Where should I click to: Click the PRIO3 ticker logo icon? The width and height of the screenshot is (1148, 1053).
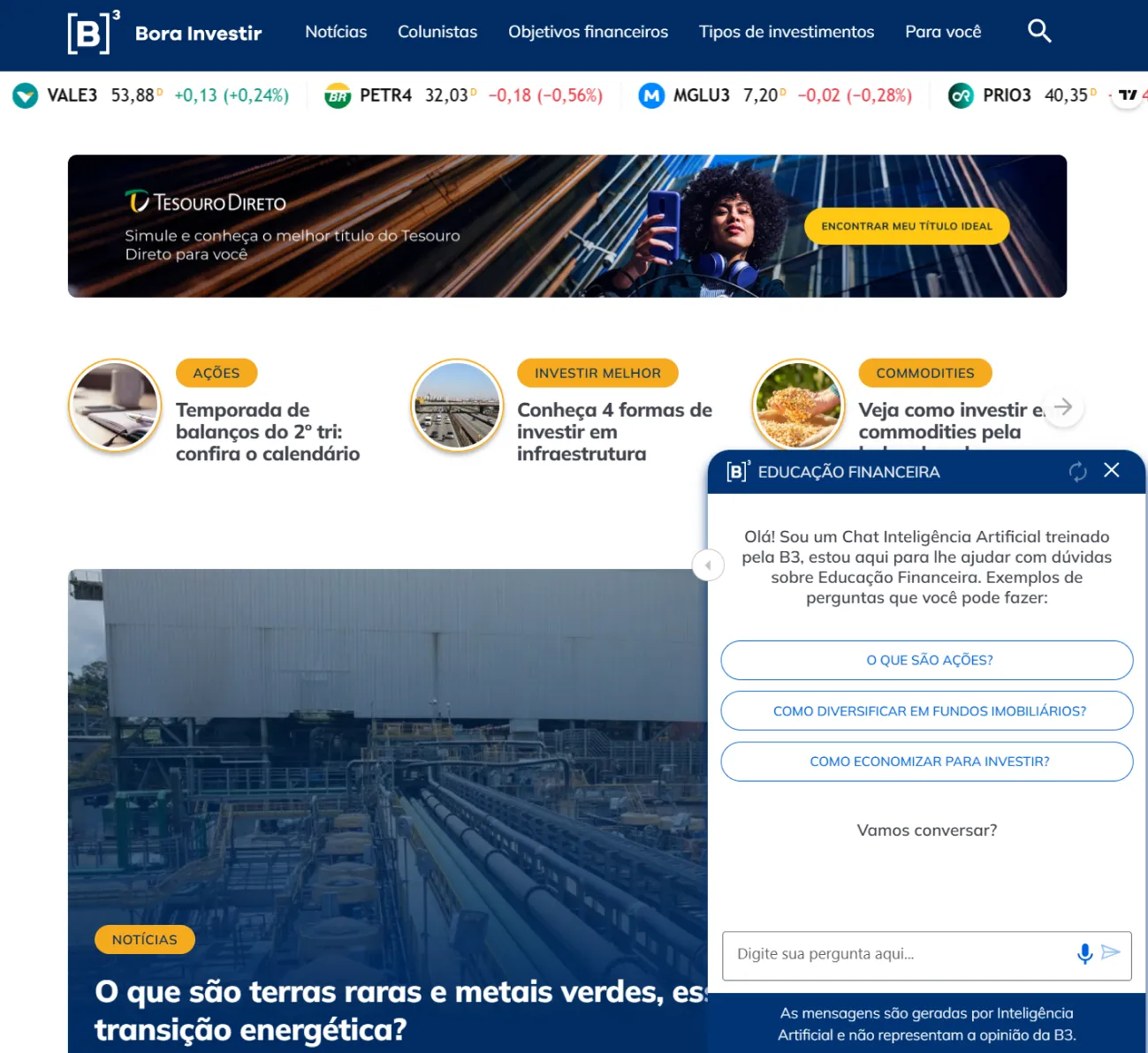coord(961,95)
